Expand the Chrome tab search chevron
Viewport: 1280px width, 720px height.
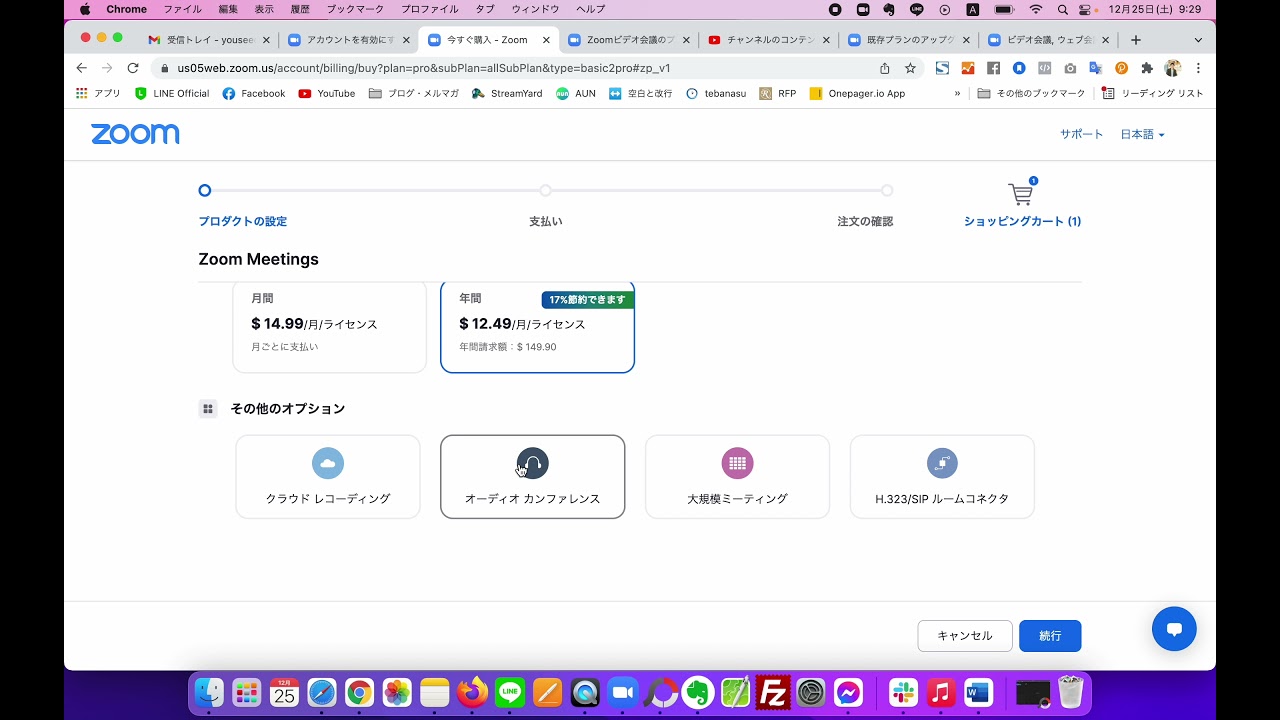tap(1198, 40)
